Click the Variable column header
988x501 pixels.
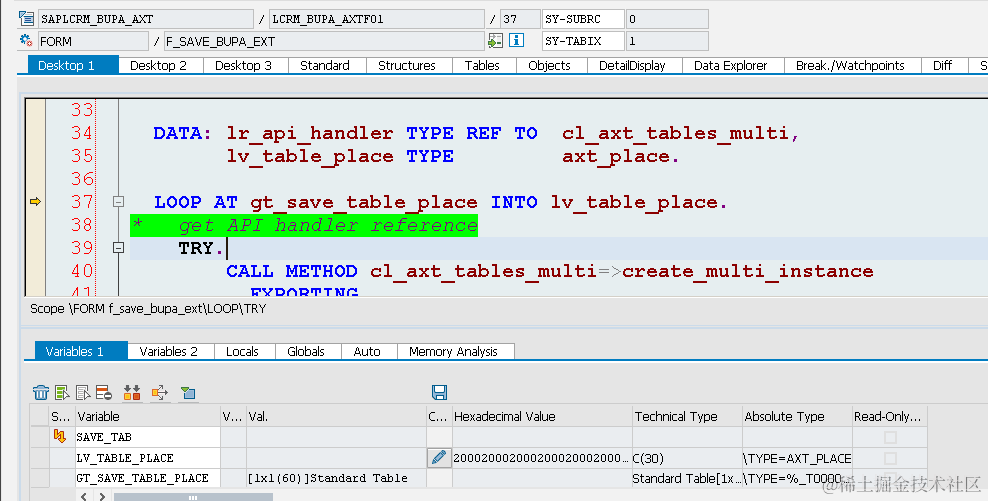(147, 417)
